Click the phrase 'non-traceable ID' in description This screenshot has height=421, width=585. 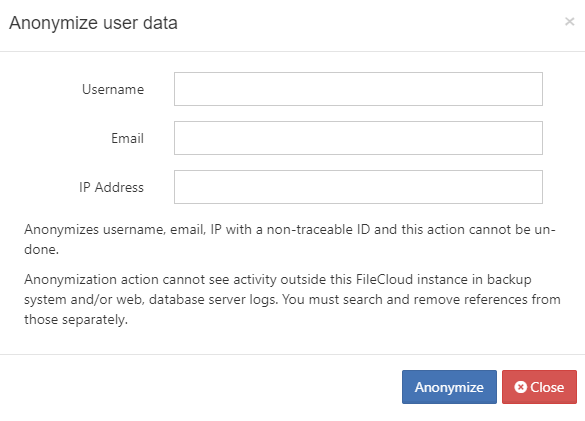coord(318,230)
